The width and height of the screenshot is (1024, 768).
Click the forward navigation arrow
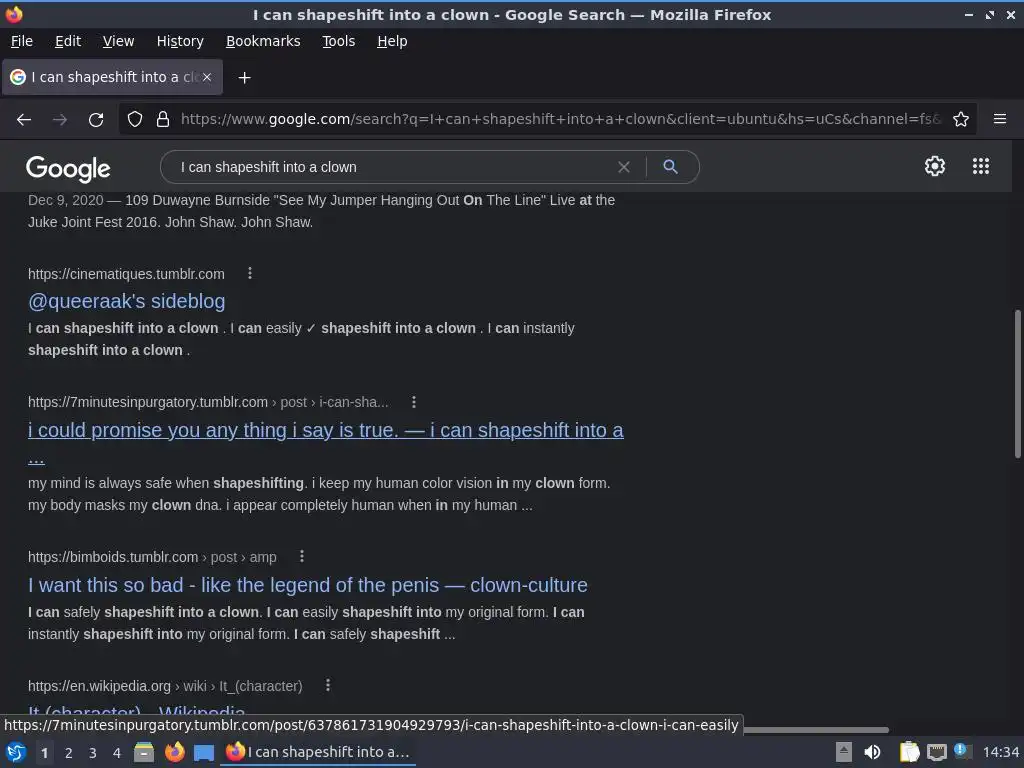[x=60, y=120]
